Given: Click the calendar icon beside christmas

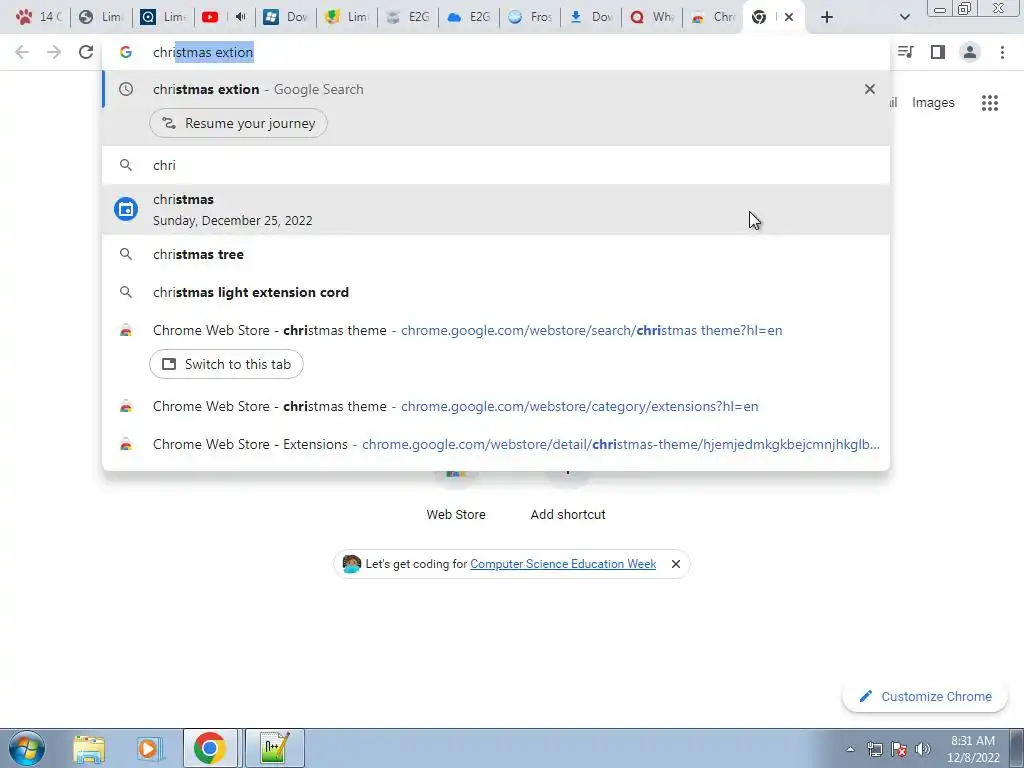Looking at the screenshot, I should coord(126,209).
